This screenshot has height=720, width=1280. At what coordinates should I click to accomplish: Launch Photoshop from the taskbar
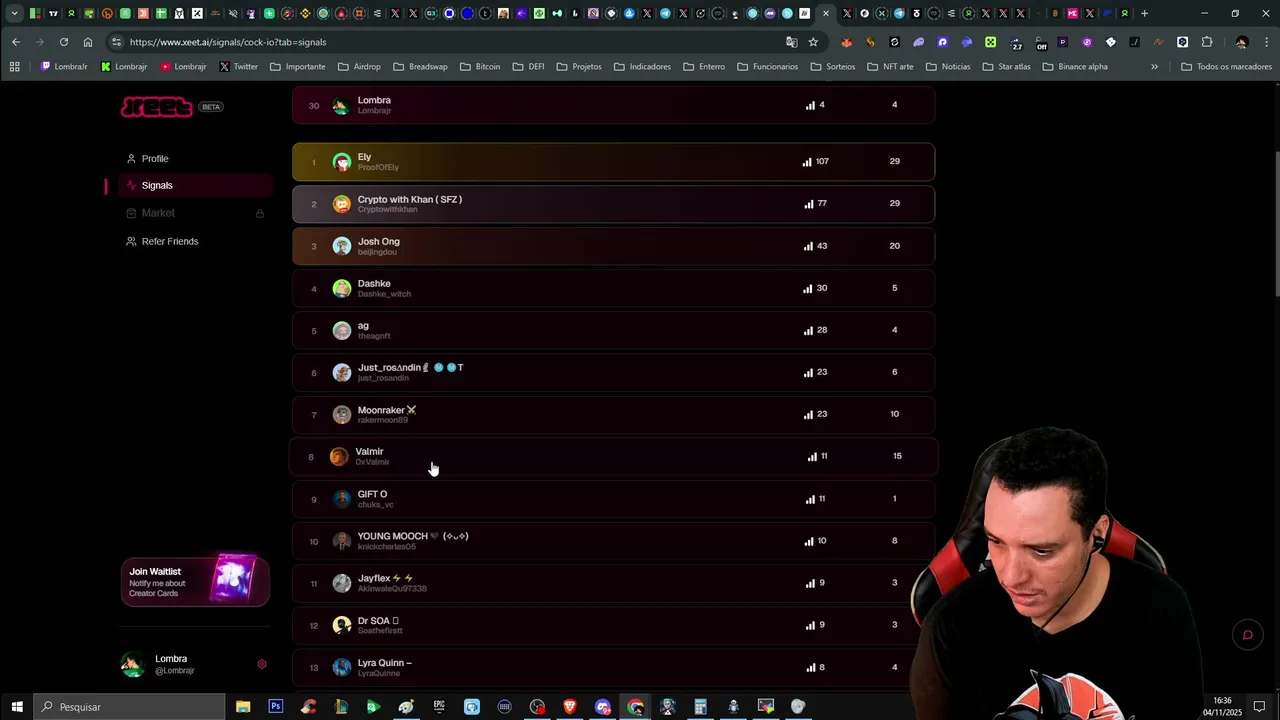(x=276, y=707)
